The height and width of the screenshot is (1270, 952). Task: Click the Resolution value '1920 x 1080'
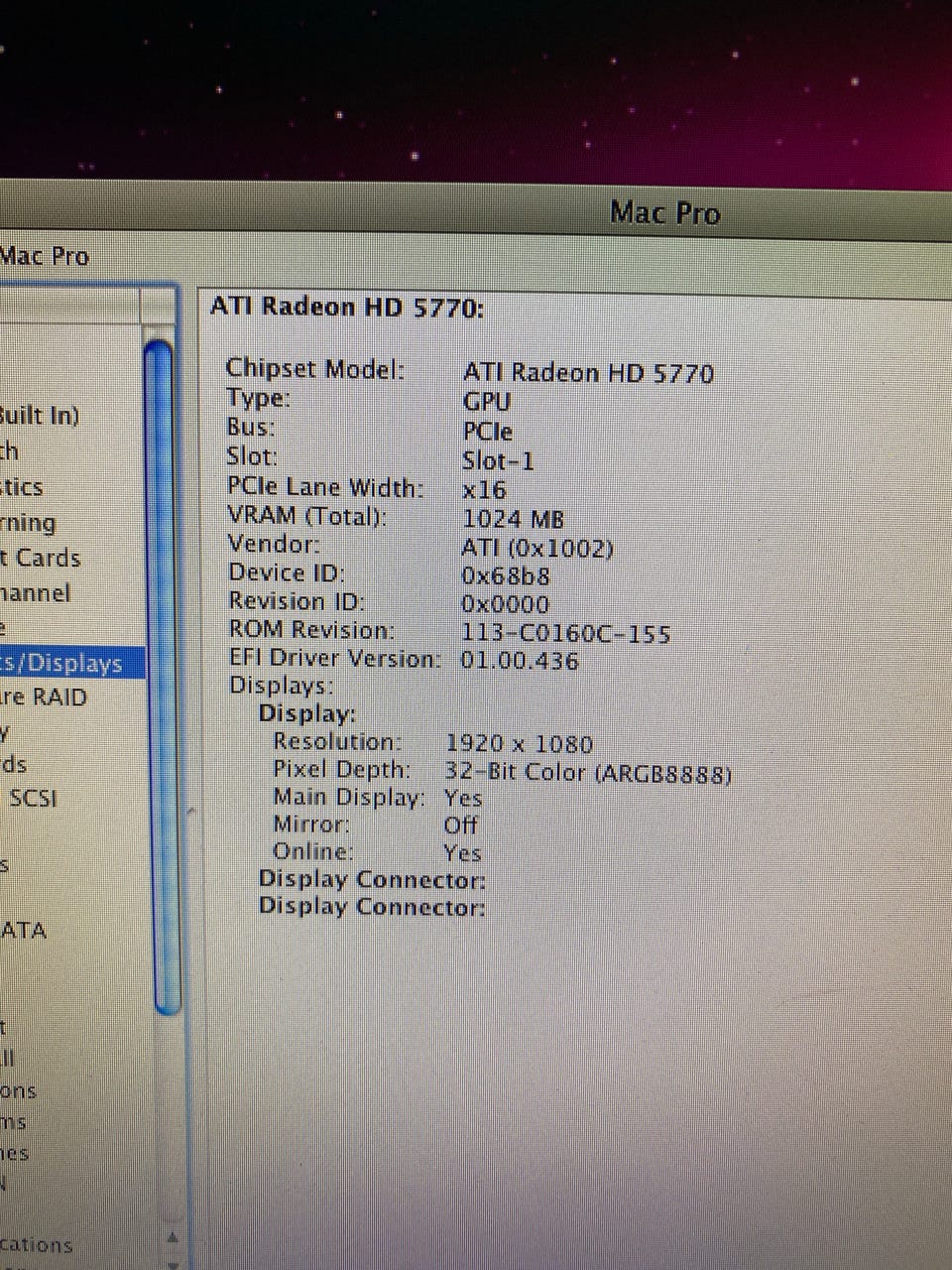point(519,744)
